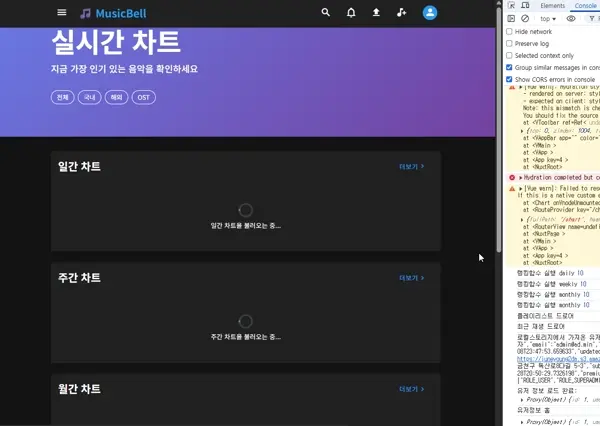Uncheck Show CORS errors in console
This screenshot has width=600, height=426.
click(x=510, y=79)
